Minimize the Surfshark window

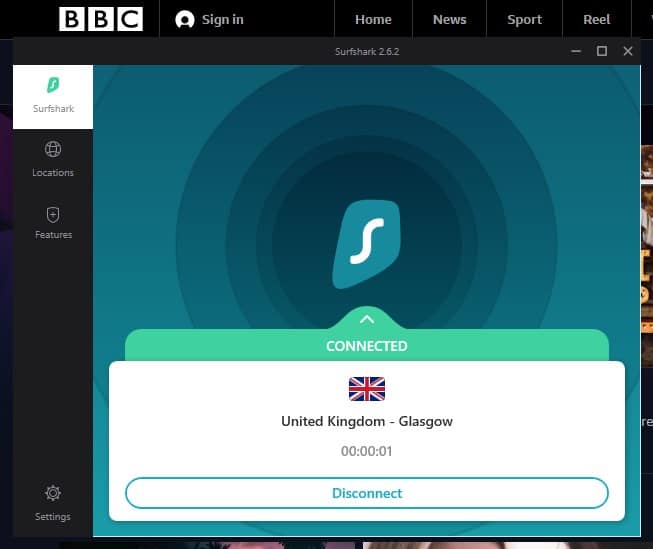point(576,51)
